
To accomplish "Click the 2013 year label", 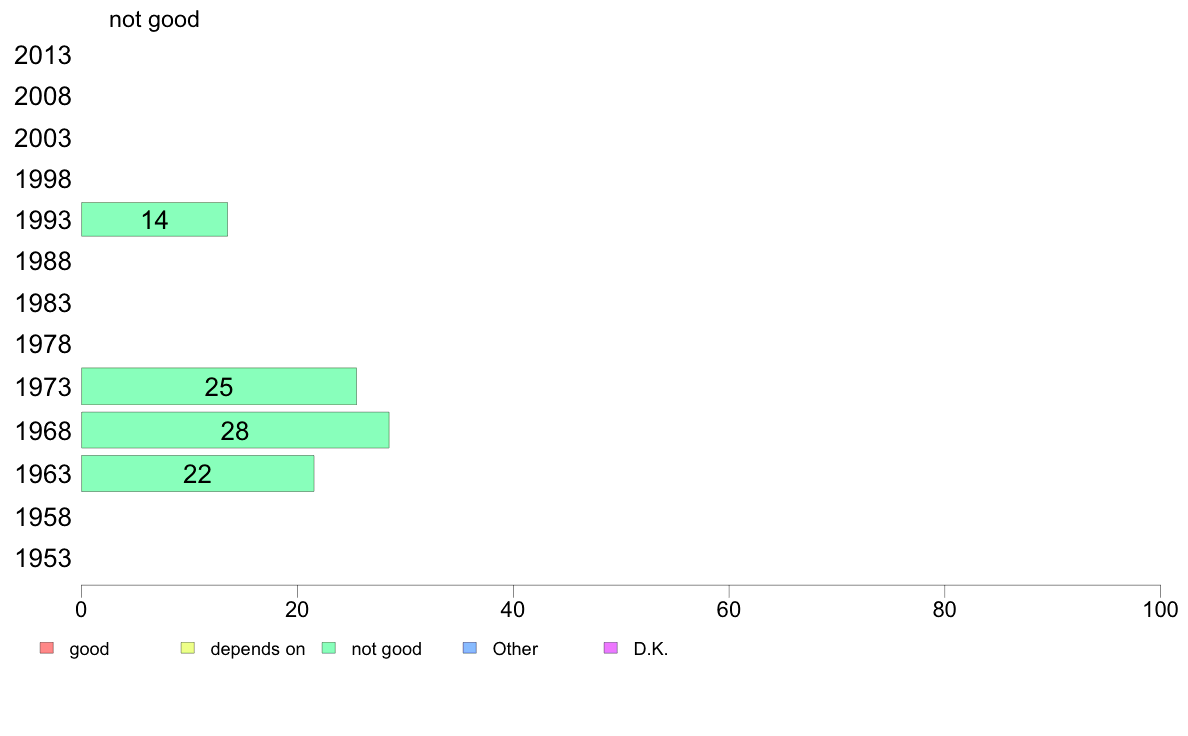I will [43, 55].
